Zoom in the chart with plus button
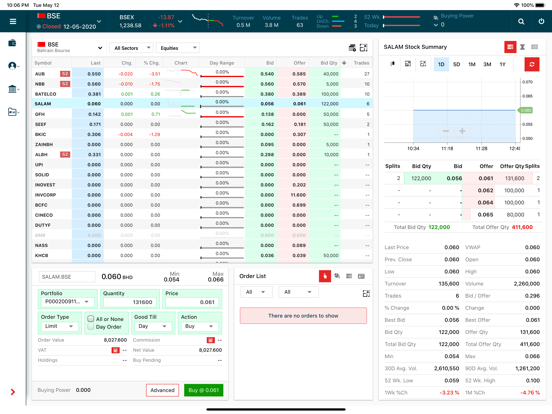552x414 pixels. coord(462,131)
